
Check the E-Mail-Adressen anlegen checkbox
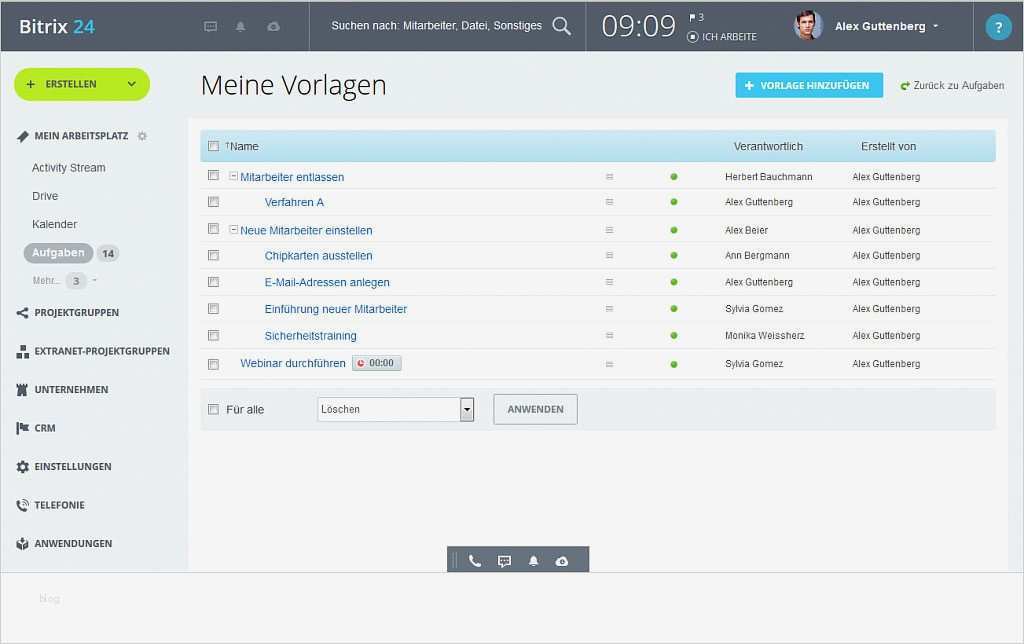pos(214,282)
